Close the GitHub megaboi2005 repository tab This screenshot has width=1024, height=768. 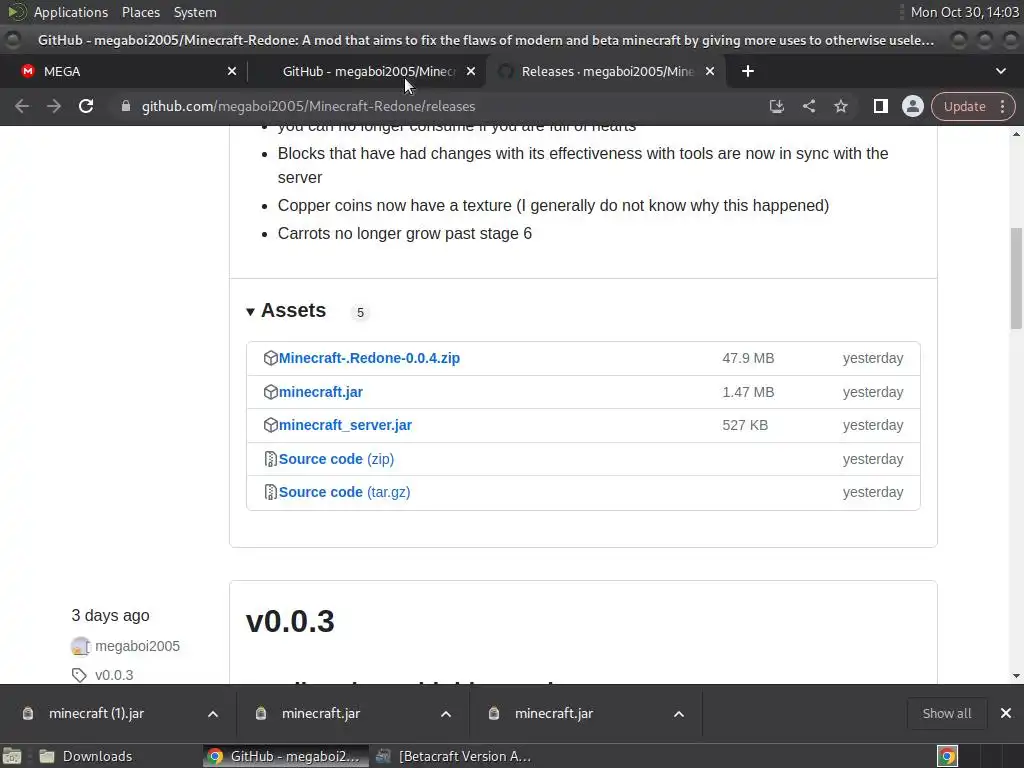coord(471,71)
